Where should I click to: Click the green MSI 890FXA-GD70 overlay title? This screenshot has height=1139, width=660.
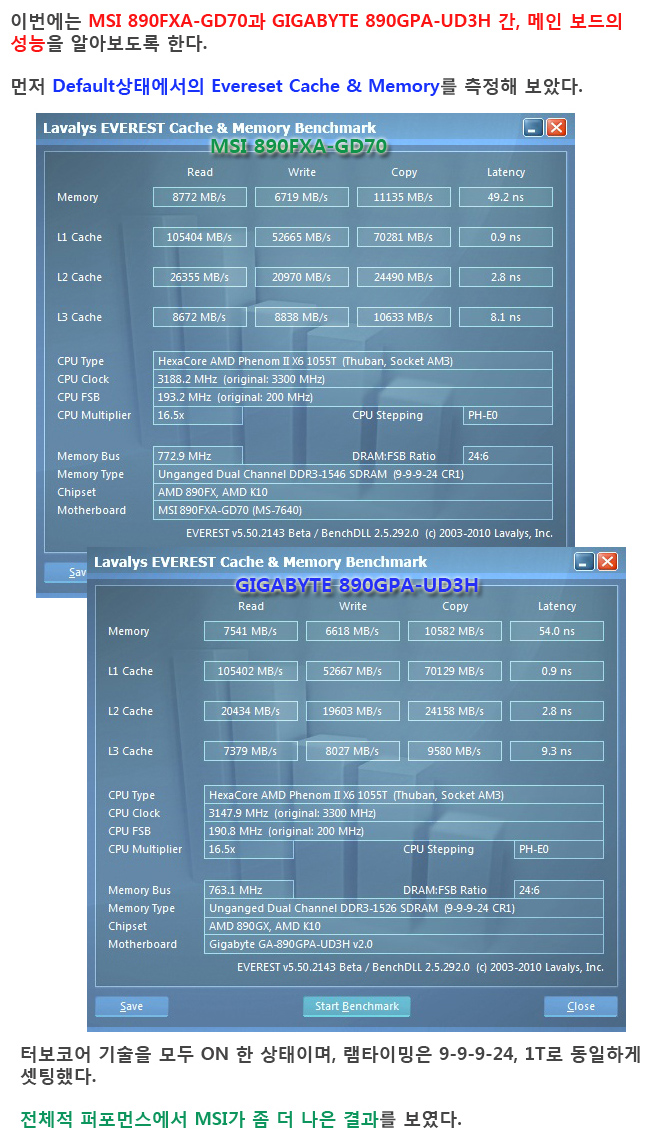pyautogui.click(x=298, y=147)
